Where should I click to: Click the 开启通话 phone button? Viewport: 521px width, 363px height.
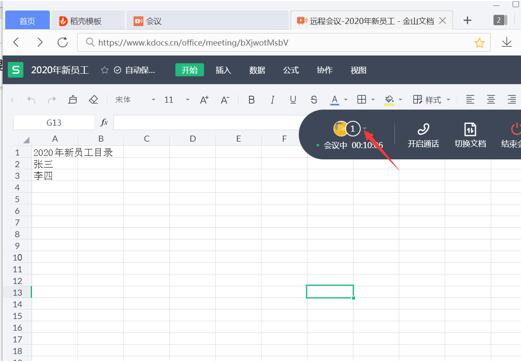423,135
